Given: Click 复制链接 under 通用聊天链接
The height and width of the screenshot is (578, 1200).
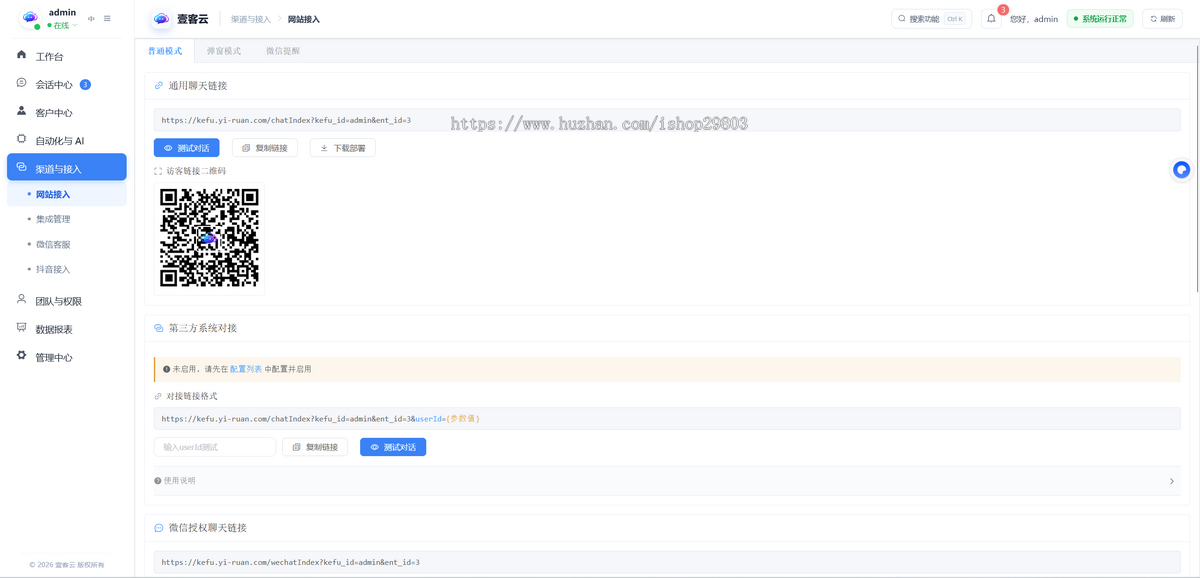Looking at the screenshot, I should pos(265,148).
